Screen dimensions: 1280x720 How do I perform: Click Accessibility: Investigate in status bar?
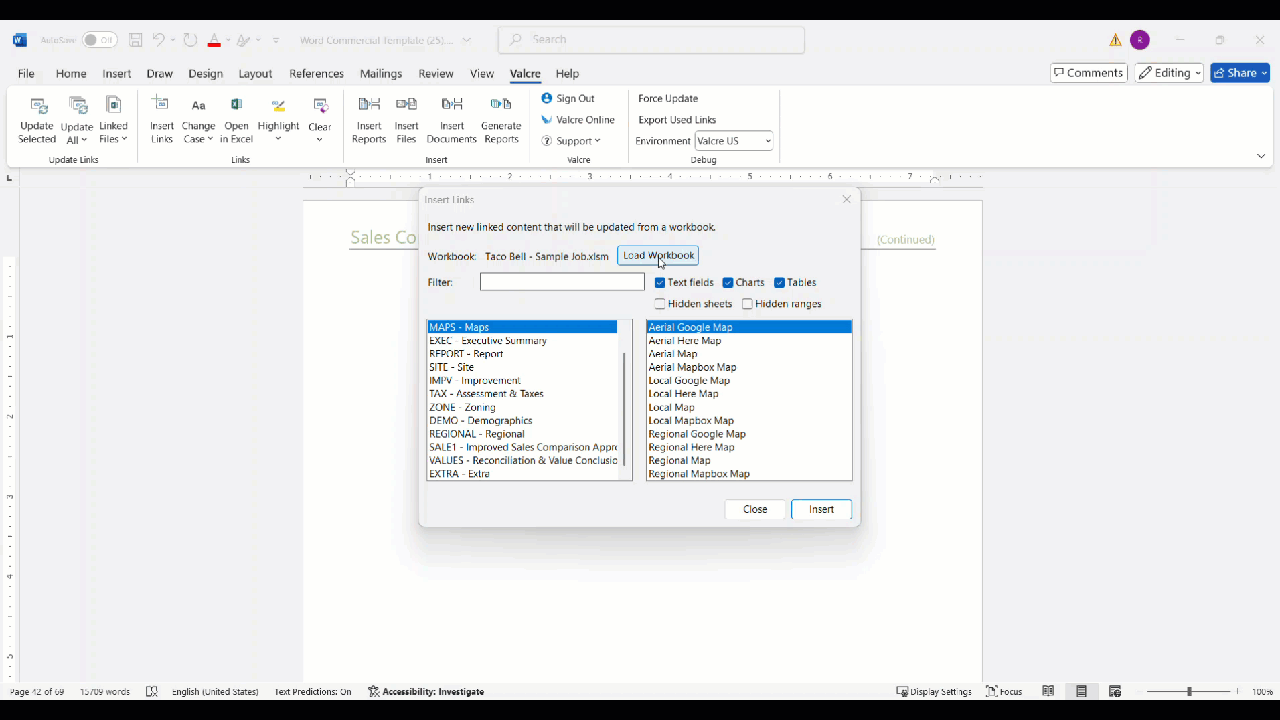coord(426,692)
